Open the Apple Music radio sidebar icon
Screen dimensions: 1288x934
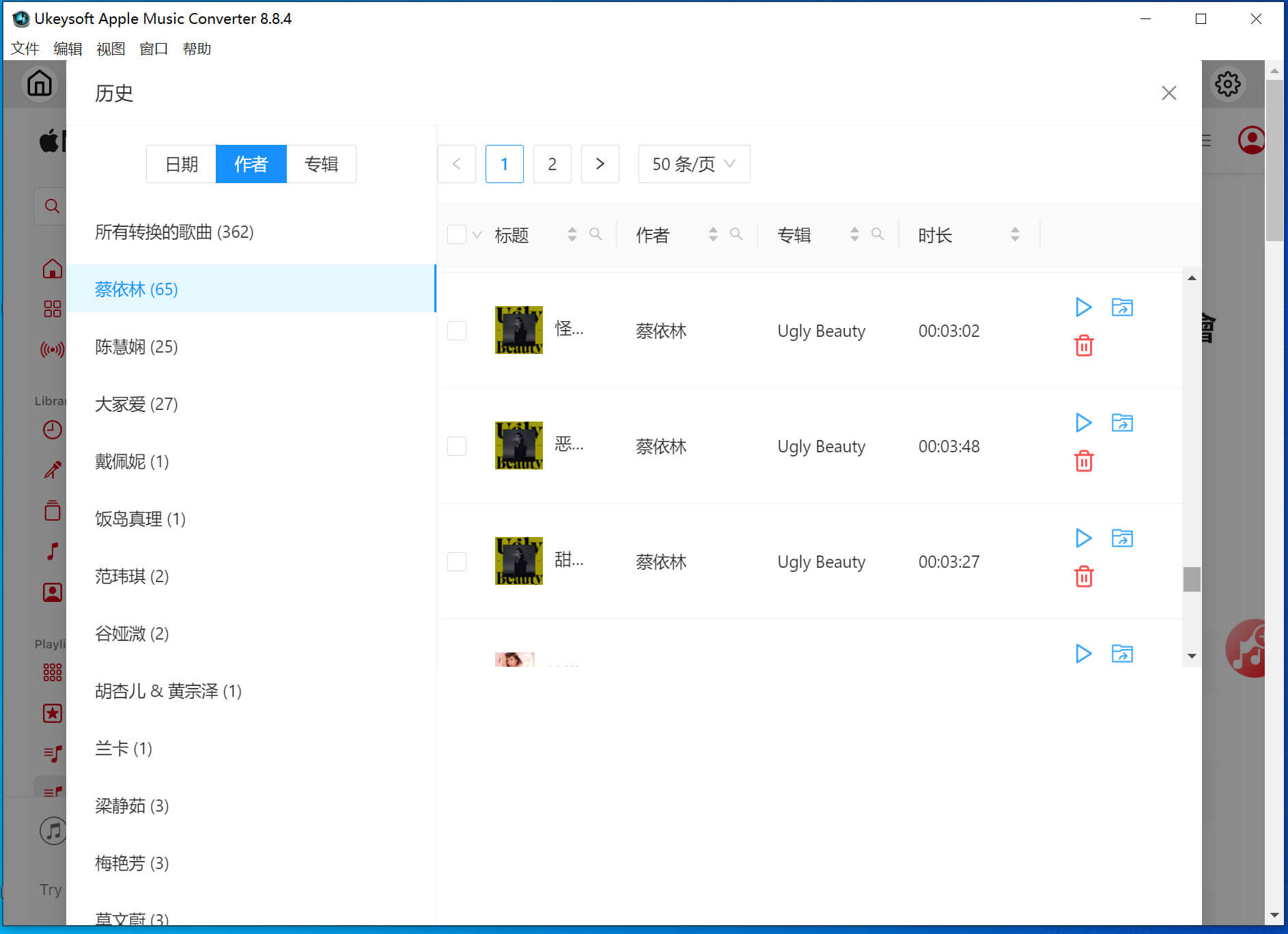[52, 350]
